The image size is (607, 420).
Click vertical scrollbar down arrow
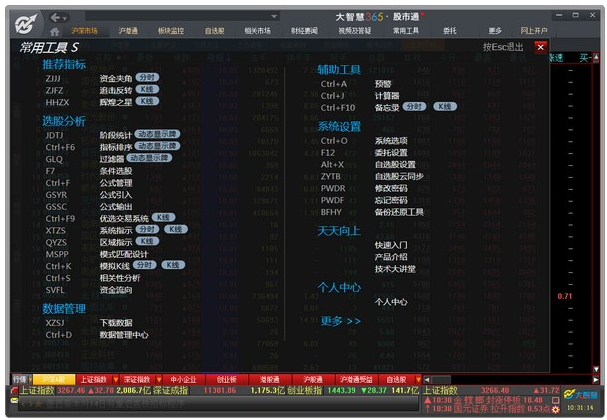coord(596,369)
